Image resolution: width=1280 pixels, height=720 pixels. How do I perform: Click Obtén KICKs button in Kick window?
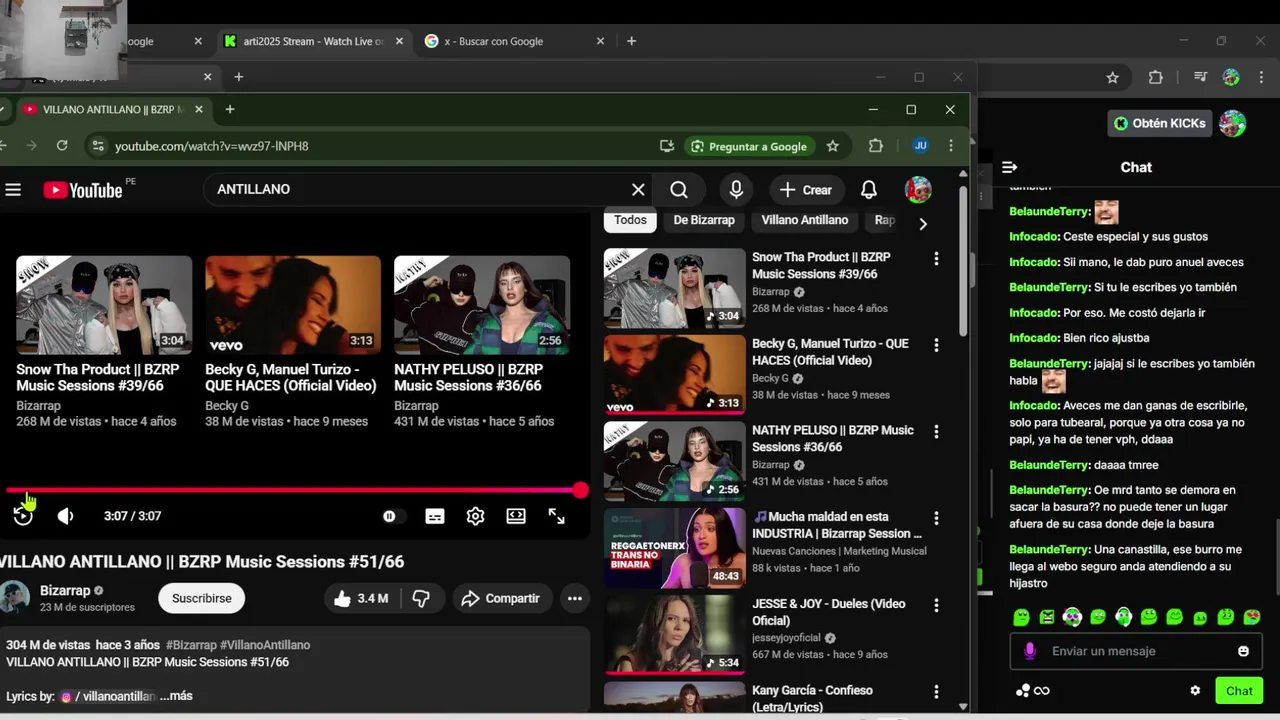pos(1161,123)
